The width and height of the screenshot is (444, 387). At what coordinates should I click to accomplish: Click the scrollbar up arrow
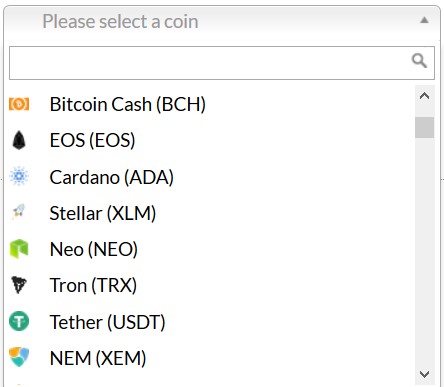424,96
